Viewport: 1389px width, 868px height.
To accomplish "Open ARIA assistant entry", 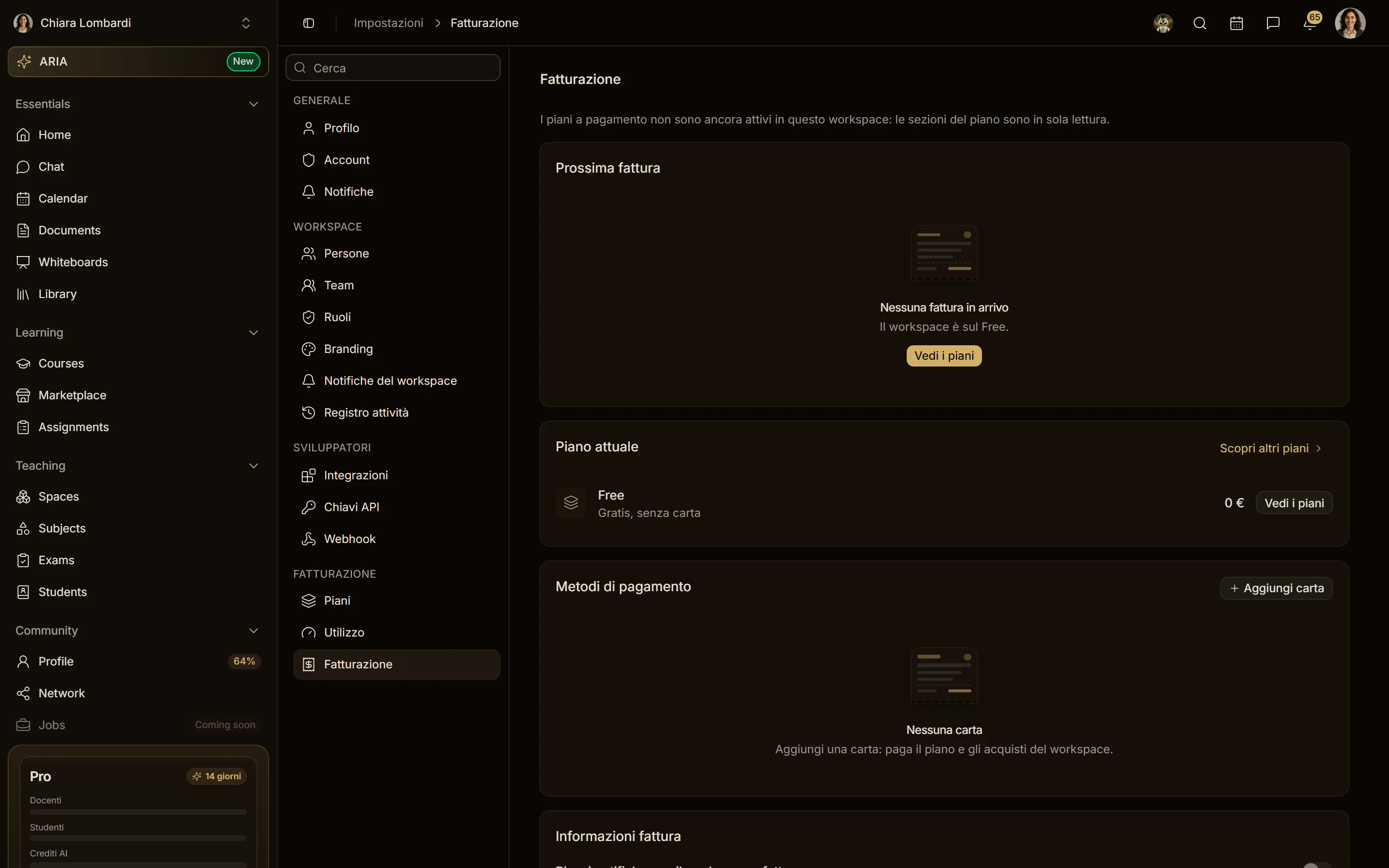I will tap(138, 61).
